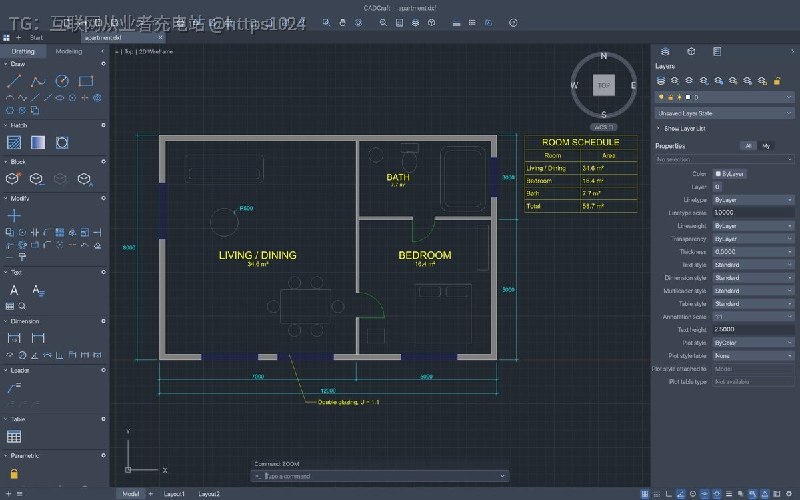Image resolution: width=800 pixels, height=500 pixels.
Task: Open the Start tab
Action: pos(36,38)
